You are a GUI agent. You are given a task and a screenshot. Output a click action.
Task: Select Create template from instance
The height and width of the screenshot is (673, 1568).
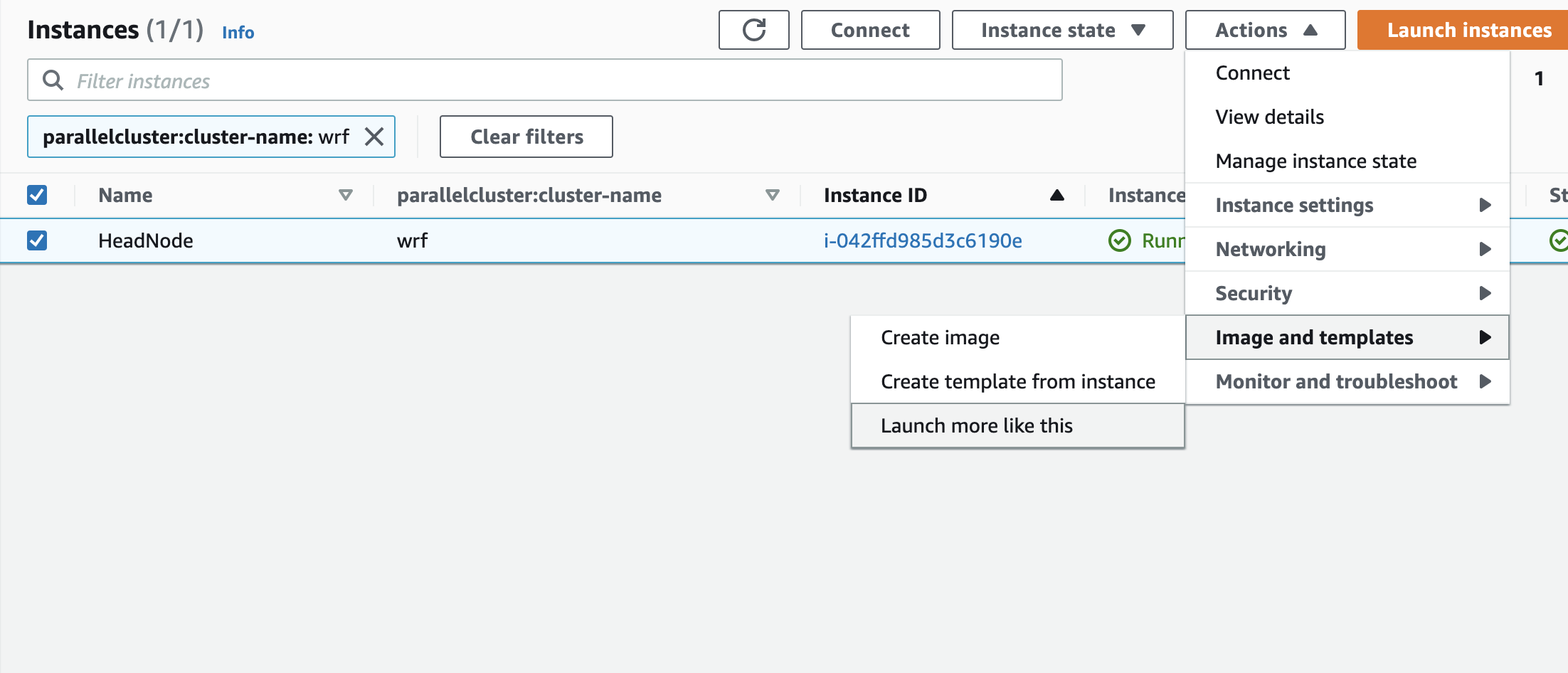coord(1017,381)
